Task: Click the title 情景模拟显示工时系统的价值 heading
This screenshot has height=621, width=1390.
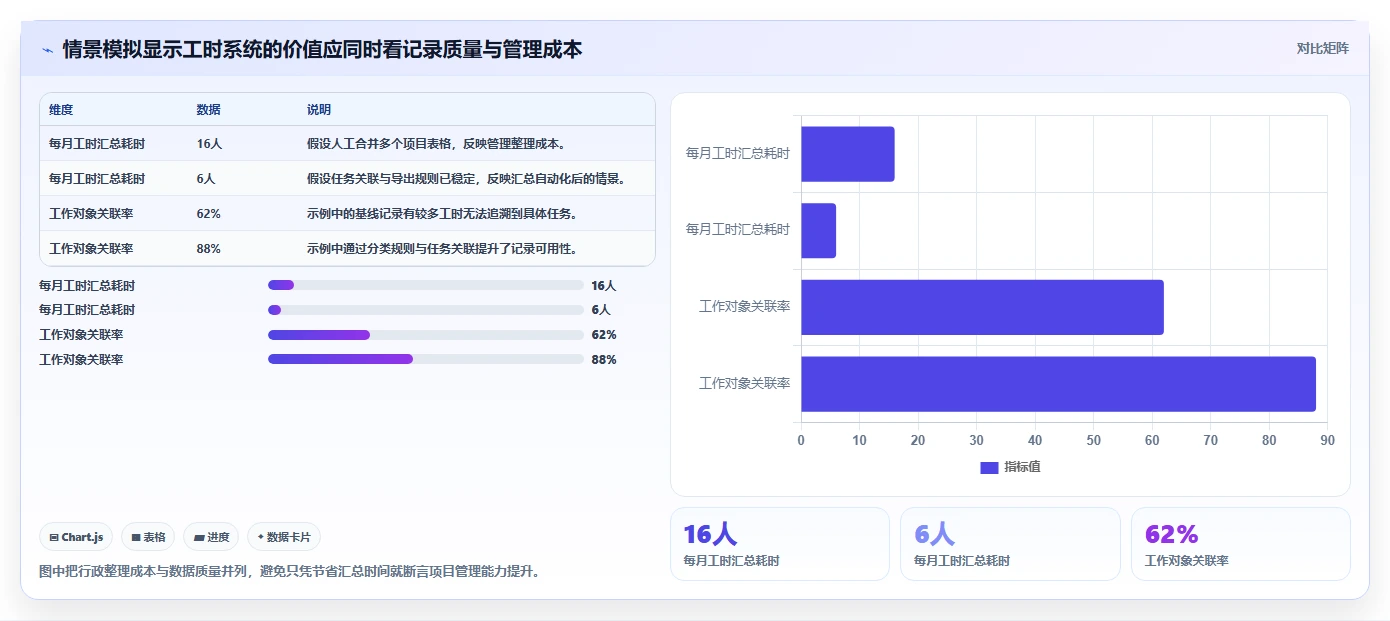Action: click(322, 49)
